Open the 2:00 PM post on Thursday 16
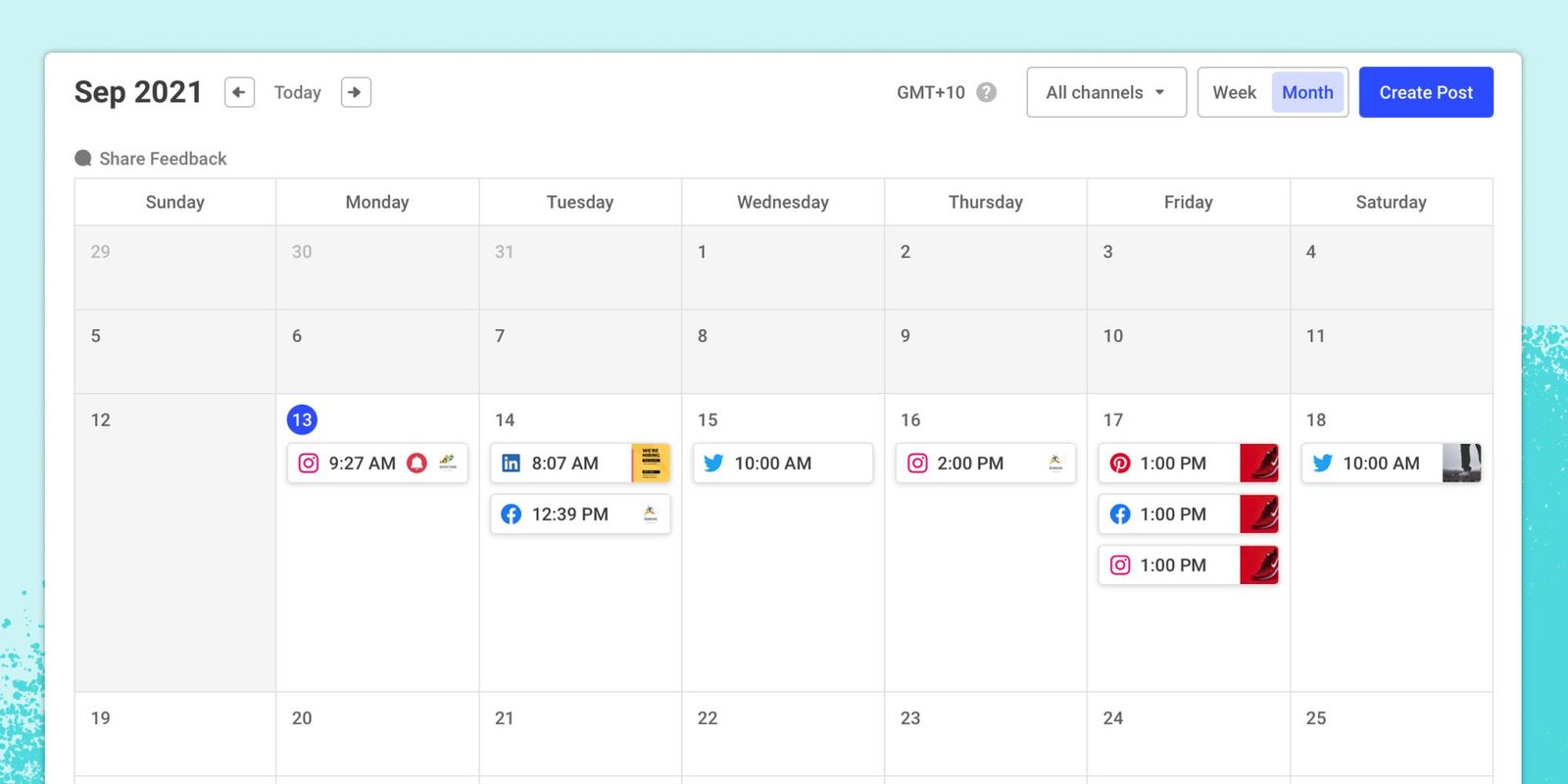This screenshot has height=784, width=1568. (985, 463)
